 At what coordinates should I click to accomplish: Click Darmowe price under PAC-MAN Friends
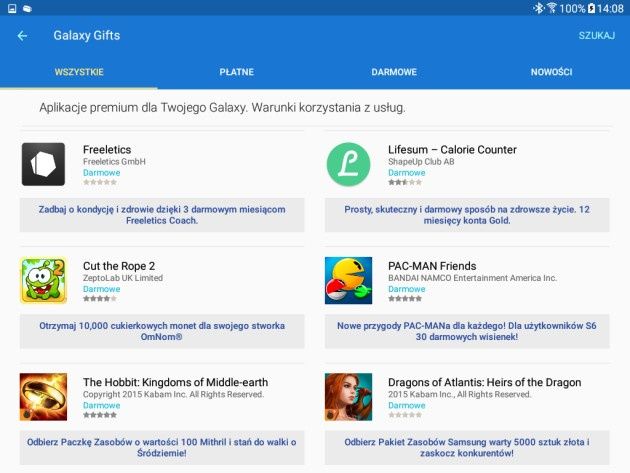coord(407,289)
